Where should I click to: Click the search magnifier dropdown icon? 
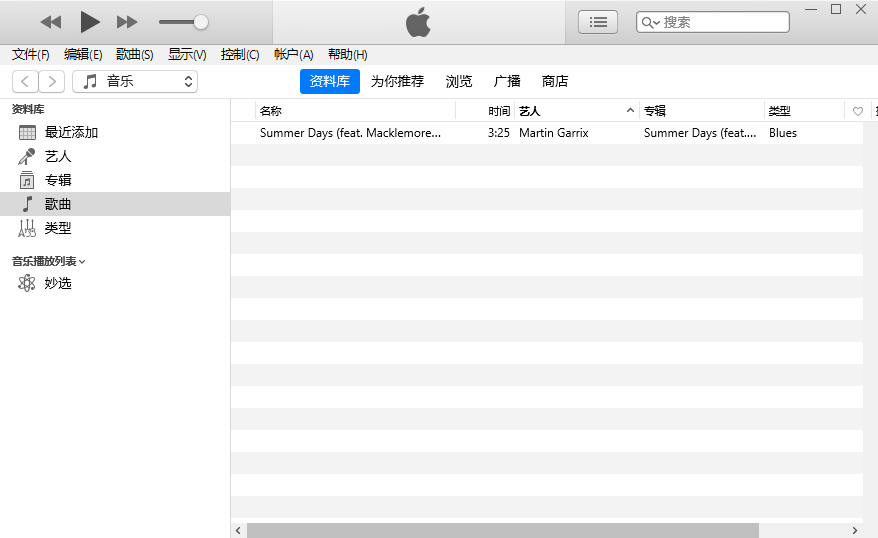pyautogui.click(x=651, y=22)
